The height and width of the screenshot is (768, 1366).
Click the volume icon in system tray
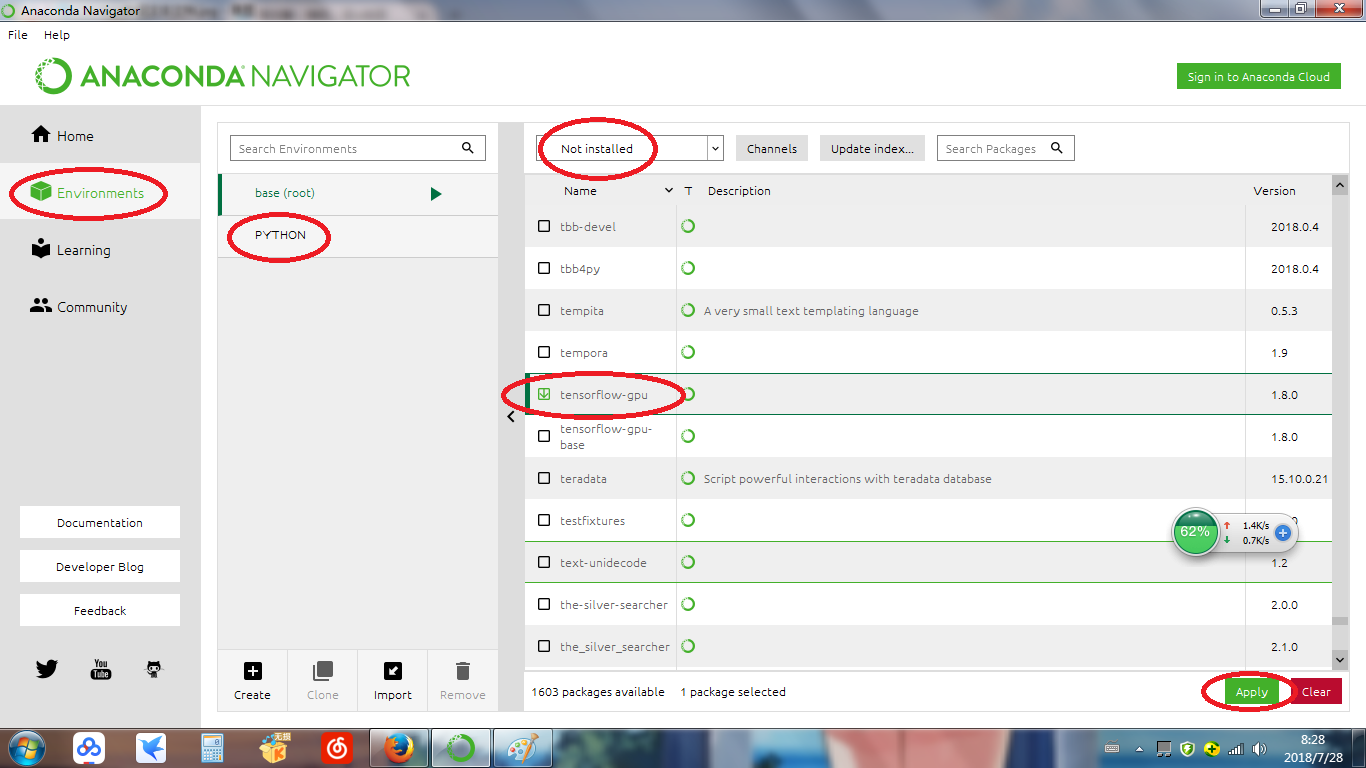click(x=1258, y=748)
